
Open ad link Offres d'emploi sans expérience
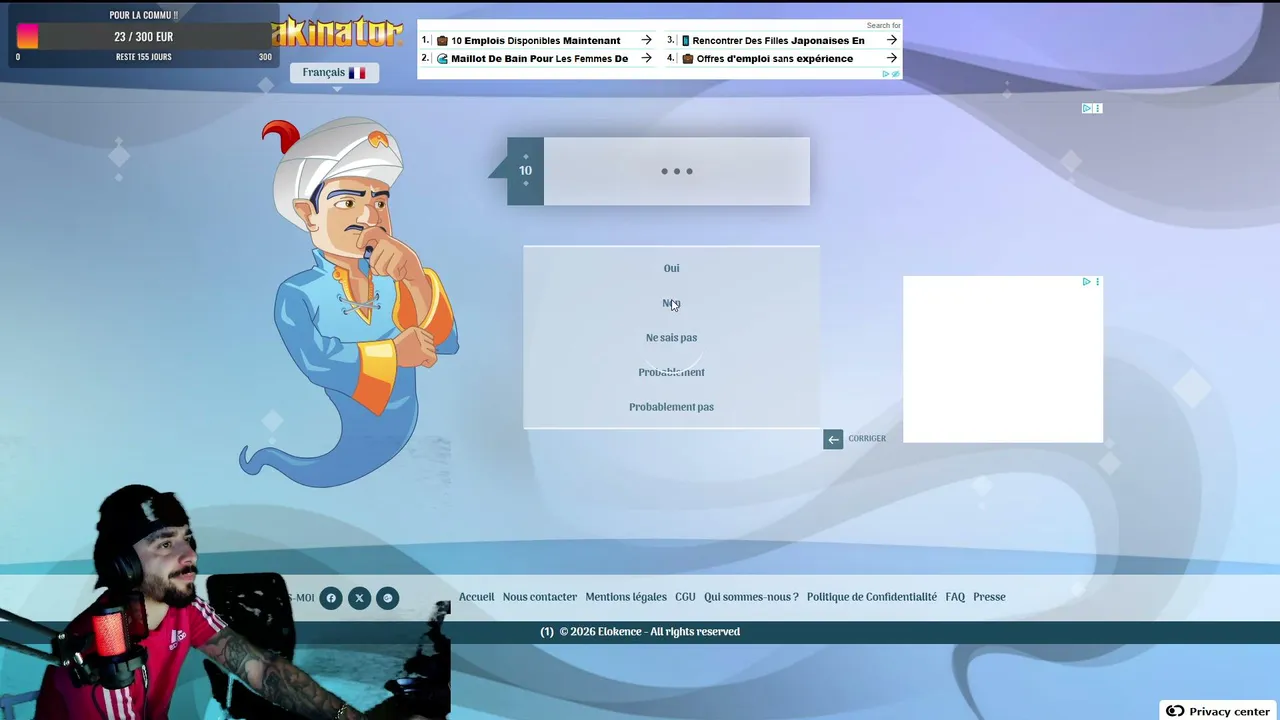pyautogui.click(x=775, y=59)
